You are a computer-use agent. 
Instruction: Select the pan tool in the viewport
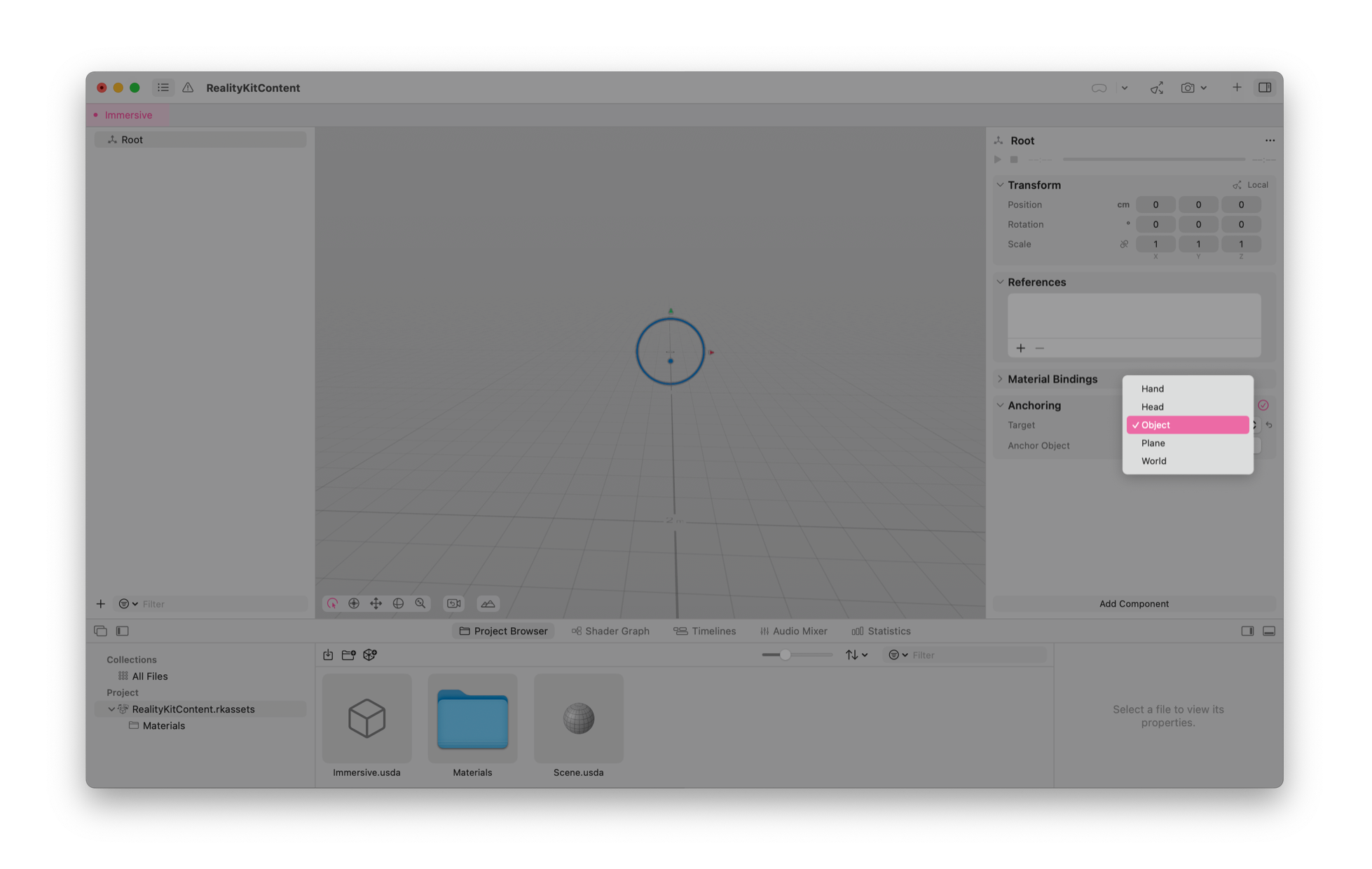pos(376,603)
